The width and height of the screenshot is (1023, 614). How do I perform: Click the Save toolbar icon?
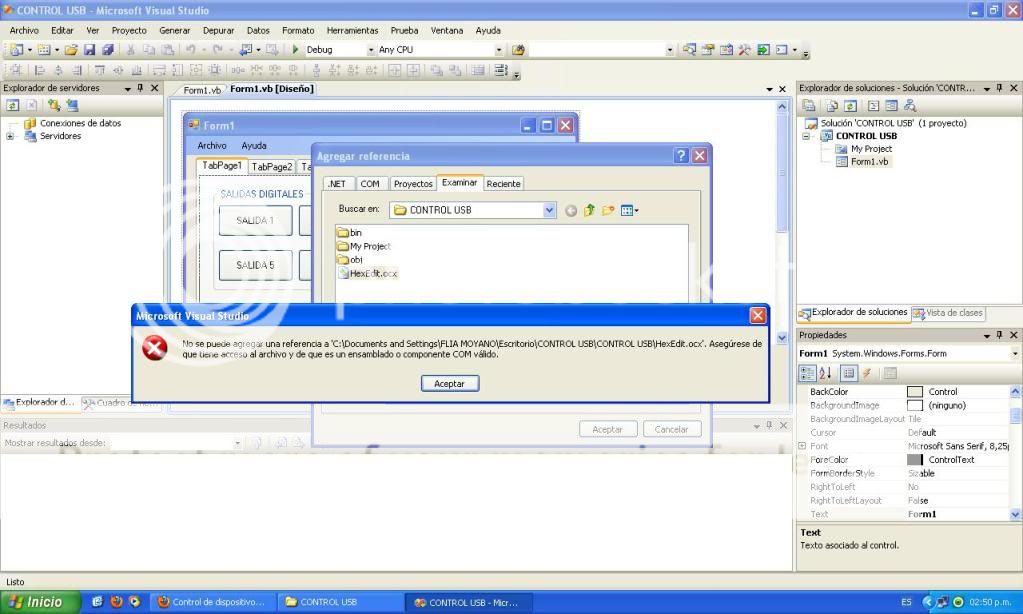click(x=89, y=50)
